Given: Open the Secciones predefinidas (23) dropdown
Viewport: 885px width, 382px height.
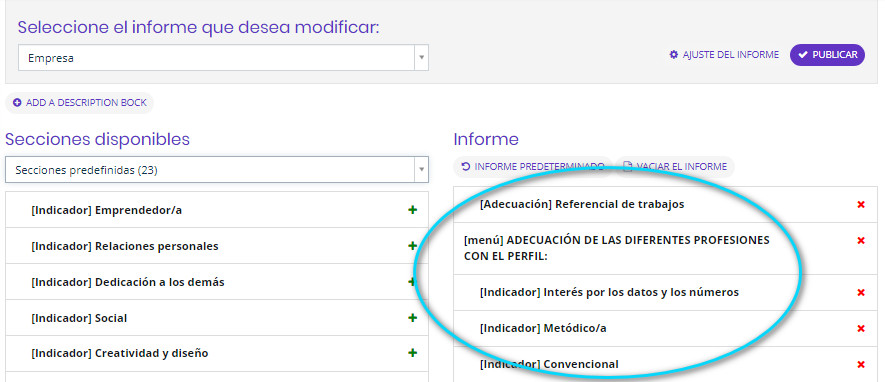Looking at the screenshot, I should [x=217, y=170].
